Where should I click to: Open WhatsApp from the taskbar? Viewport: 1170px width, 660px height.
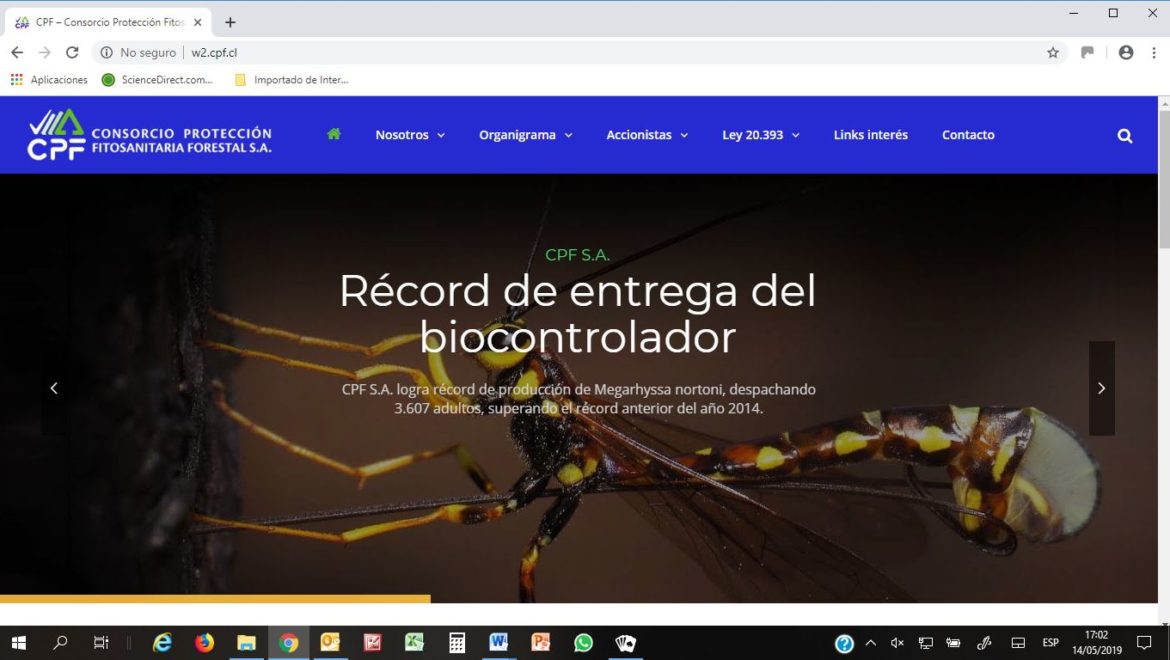583,643
